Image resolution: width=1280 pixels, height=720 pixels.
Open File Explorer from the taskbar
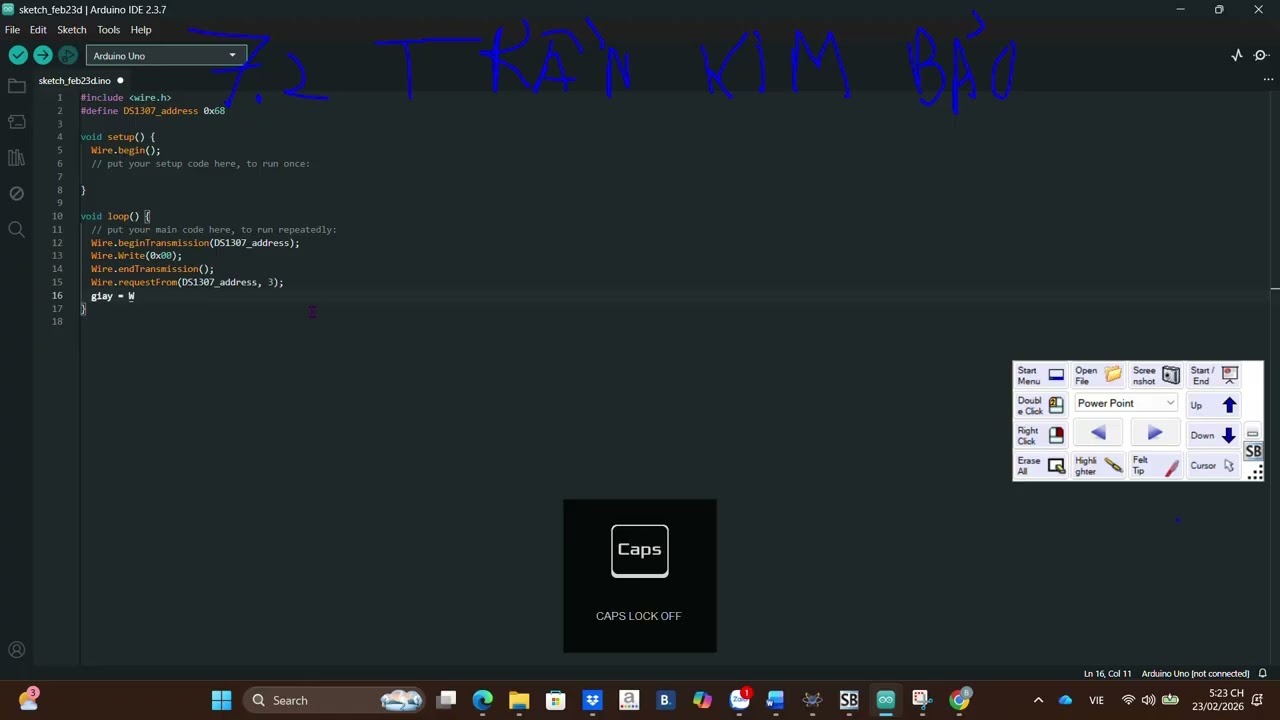click(519, 700)
